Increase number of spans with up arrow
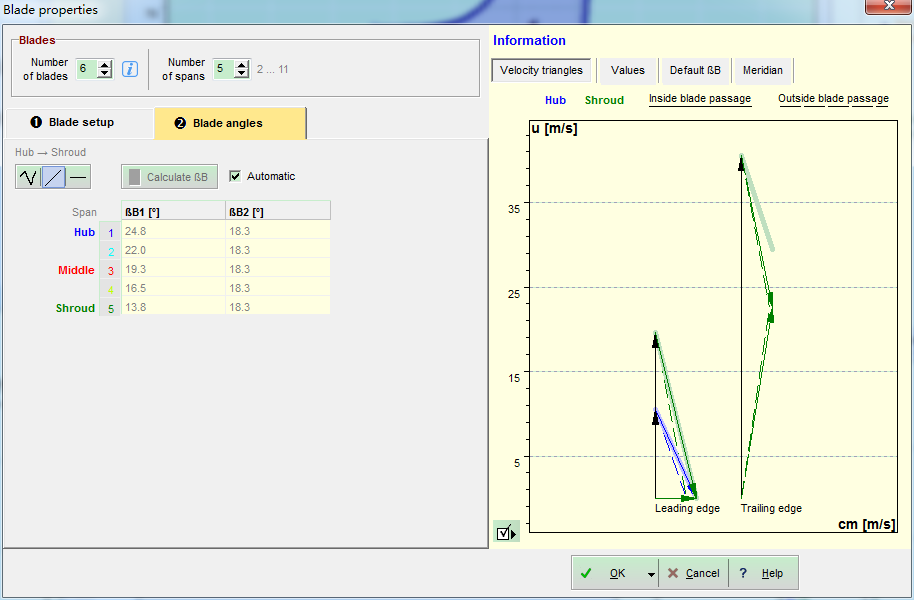Viewport: 914px width, 600px height. click(x=241, y=65)
